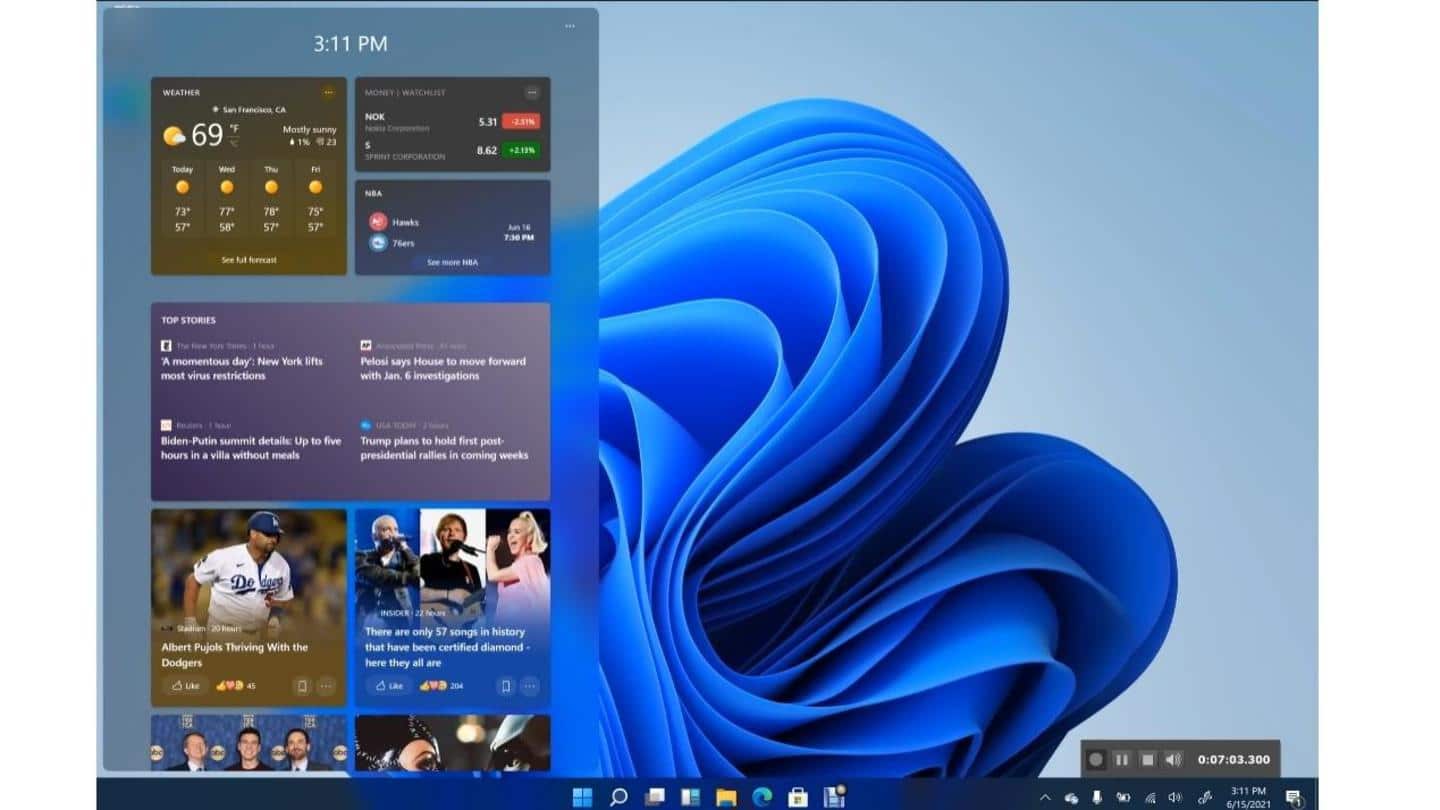Pause the ongoing screen recording
This screenshot has height=810, width=1440.
click(x=1122, y=759)
